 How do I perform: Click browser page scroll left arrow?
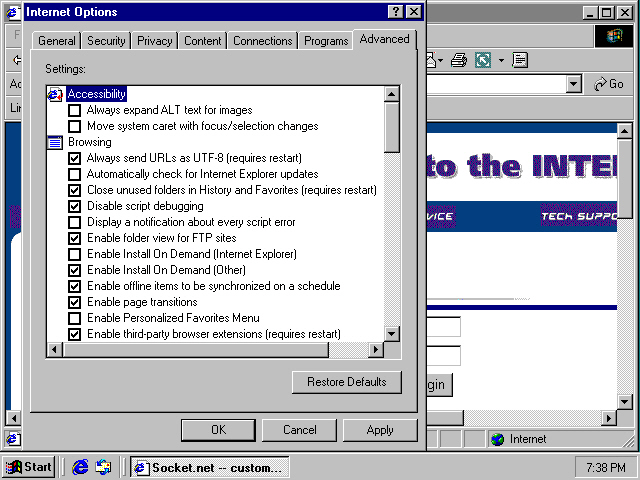13,418
